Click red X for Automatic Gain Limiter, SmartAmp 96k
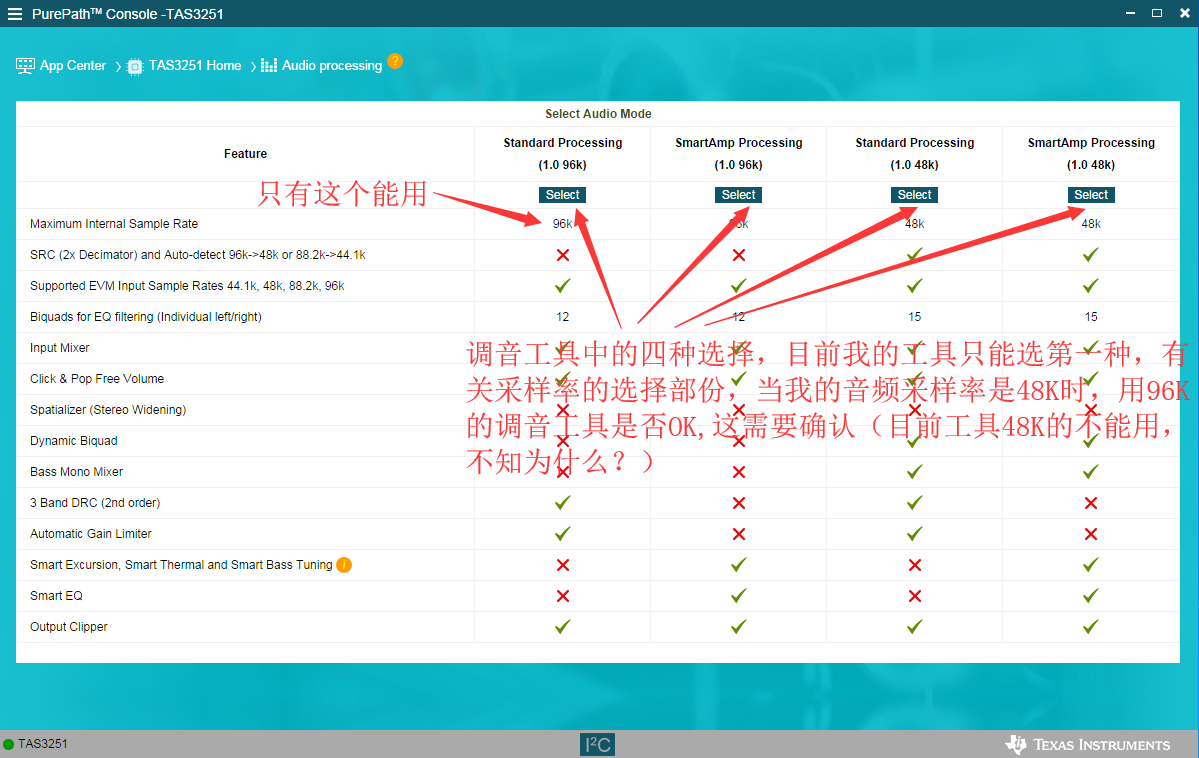The image size is (1199, 758). pyautogui.click(x=739, y=534)
